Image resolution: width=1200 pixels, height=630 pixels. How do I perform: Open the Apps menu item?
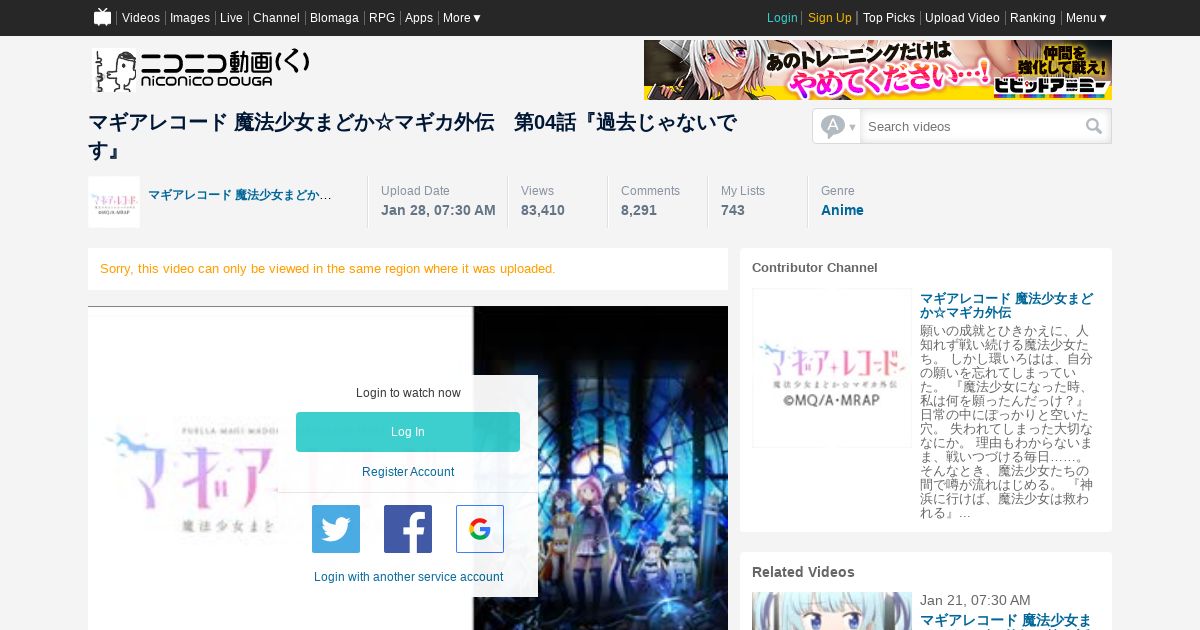tap(419, 18)
